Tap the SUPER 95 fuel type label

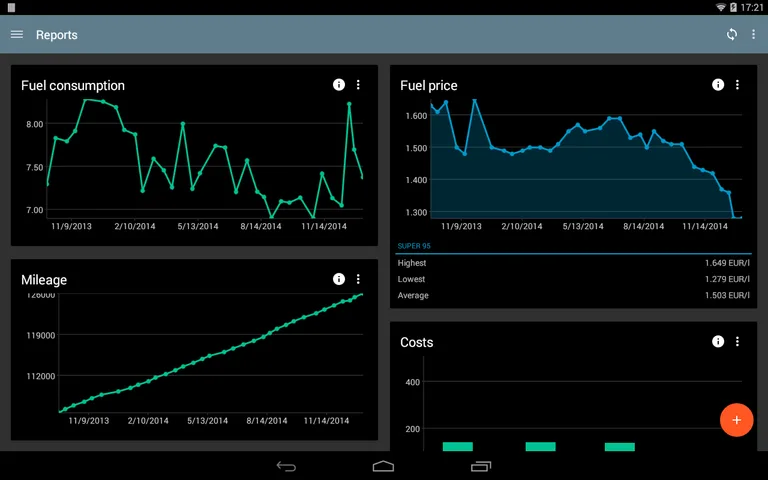[x=414, y=246]
